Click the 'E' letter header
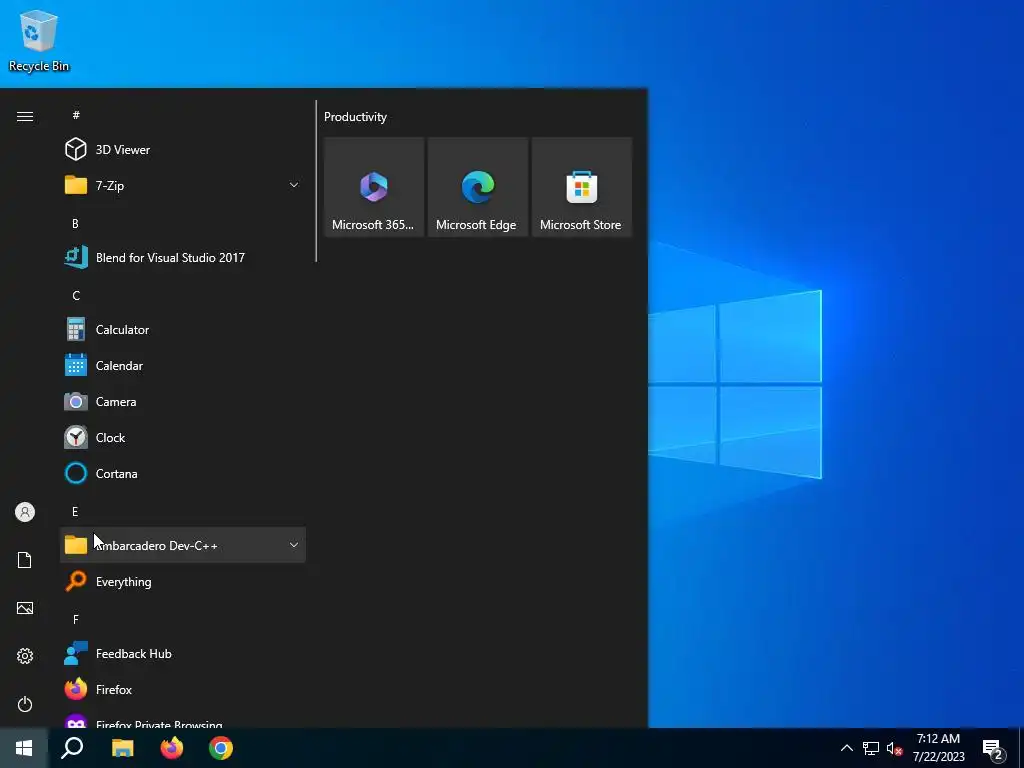Image resolution: width=1024 pixels, height=768 pixels. pos(75,511)
